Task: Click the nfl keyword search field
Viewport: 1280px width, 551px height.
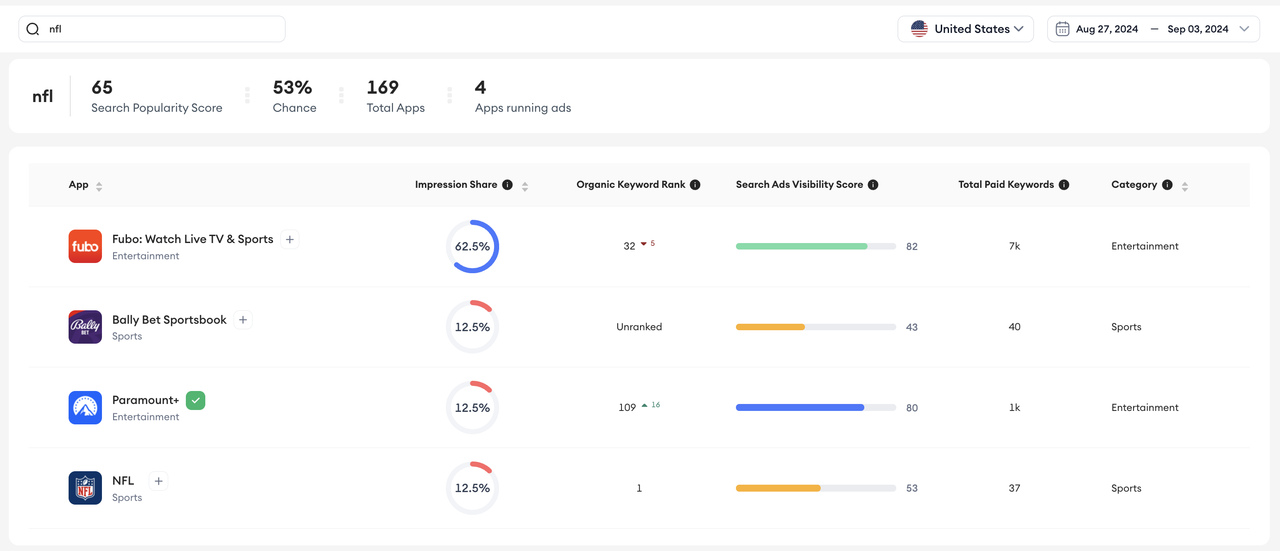Action: click(x=152, y=29)
